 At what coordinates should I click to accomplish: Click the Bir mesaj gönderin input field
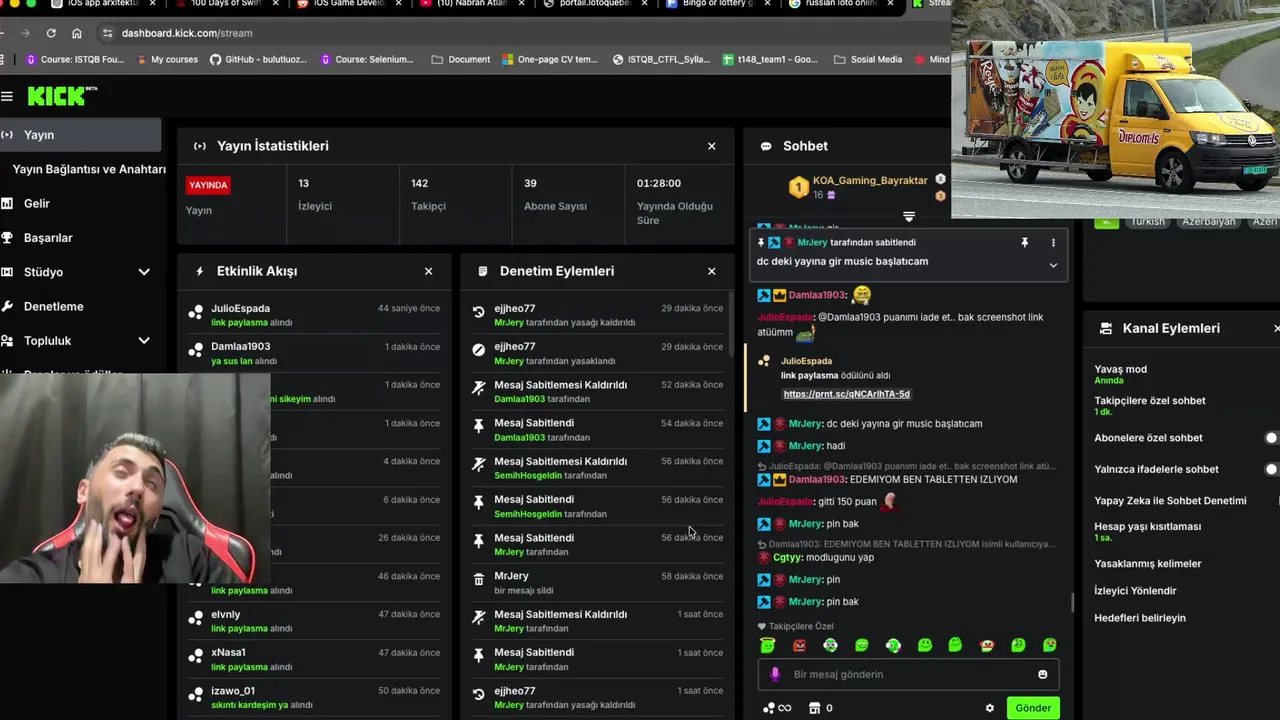(x=908, y=674)
